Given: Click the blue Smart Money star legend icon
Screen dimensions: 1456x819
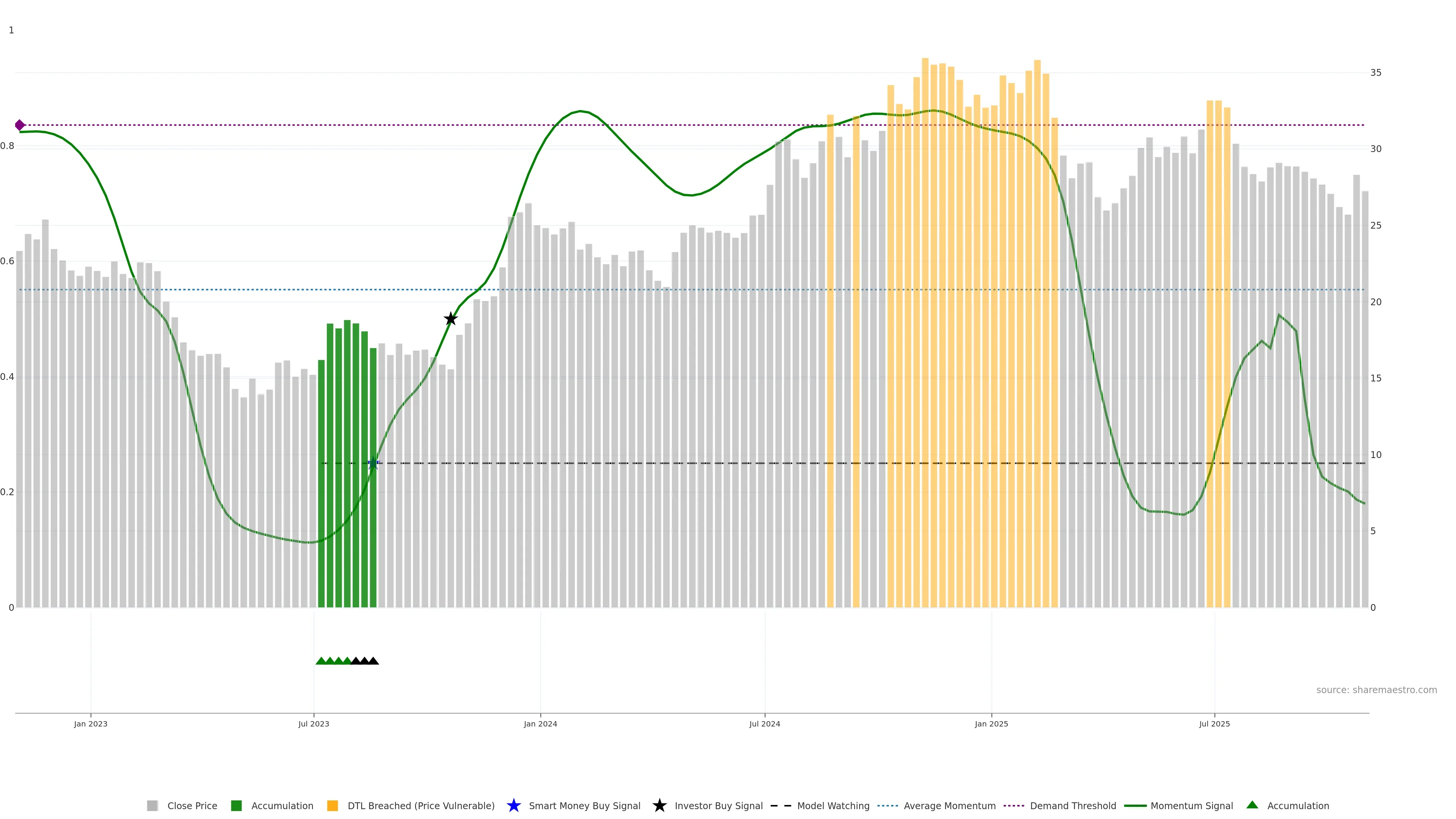Looking at the screenshot, I should [513, 805].
